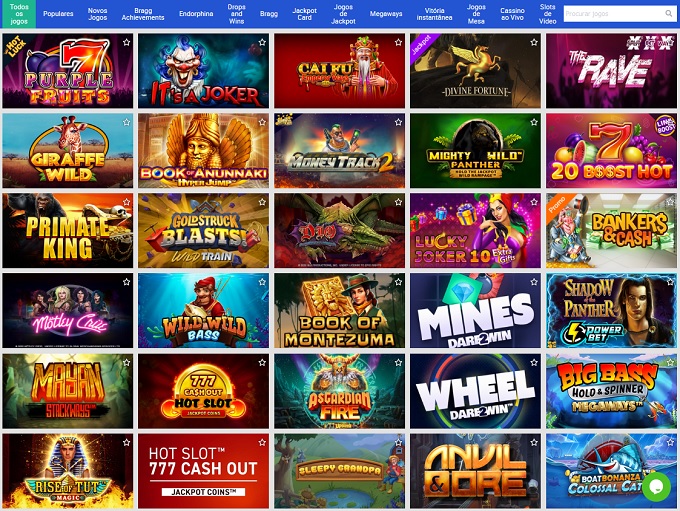Click star icon on Cai Fu game

pos(398,42)
